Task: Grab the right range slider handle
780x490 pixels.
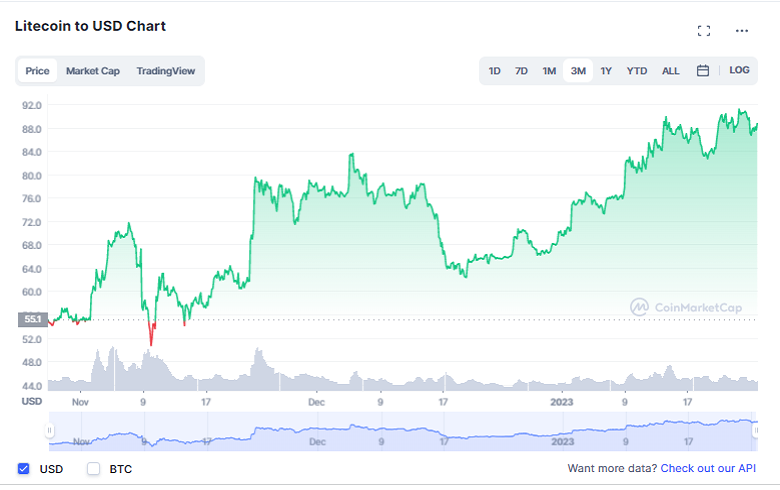Action: tap(755, 430)
